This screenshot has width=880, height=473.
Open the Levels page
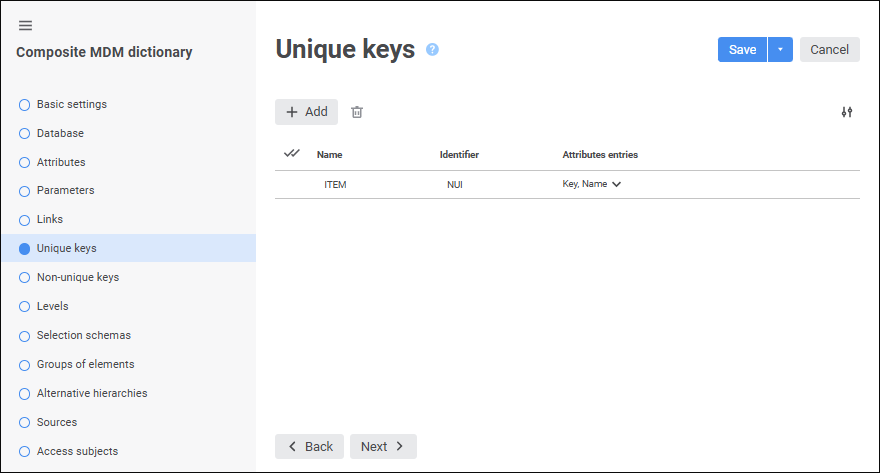pyautogui.click(x=52, y=306)
